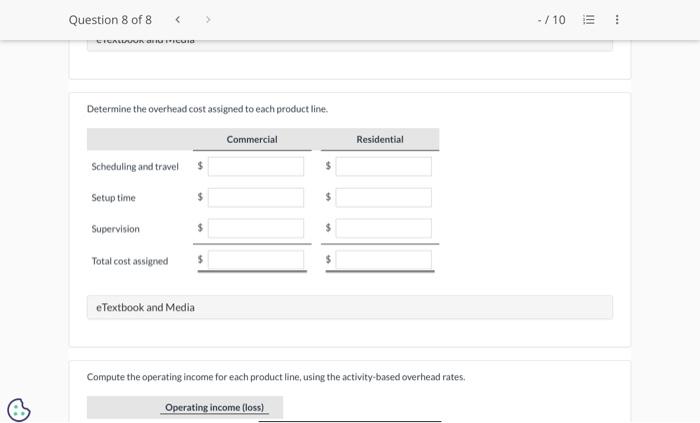700x423 pixels.
Task: Click the 'Commercial' column header
Action: (252, 140)
